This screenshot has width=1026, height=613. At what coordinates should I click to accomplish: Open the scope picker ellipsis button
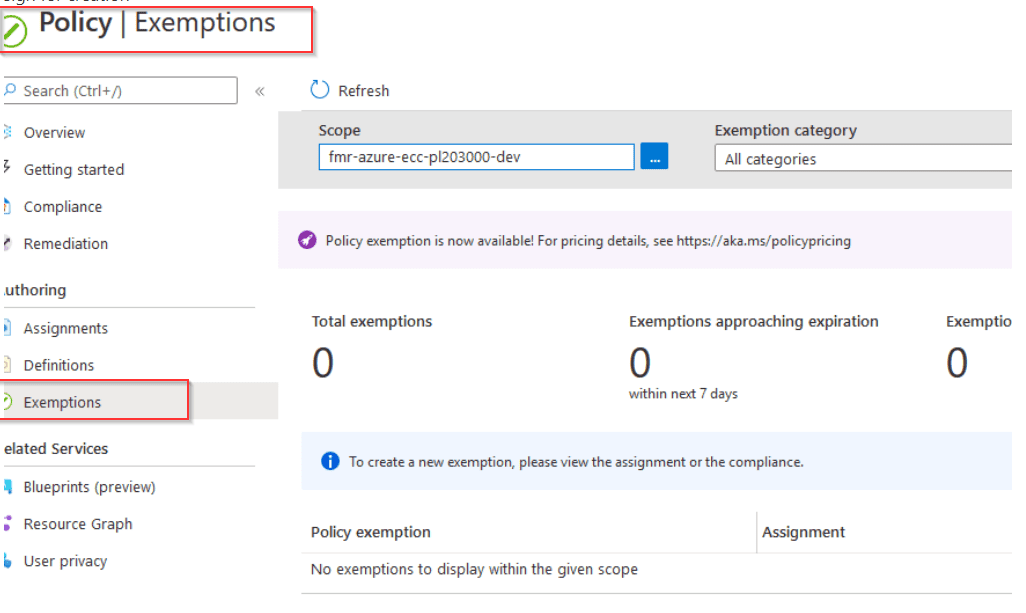click(654, 156)
